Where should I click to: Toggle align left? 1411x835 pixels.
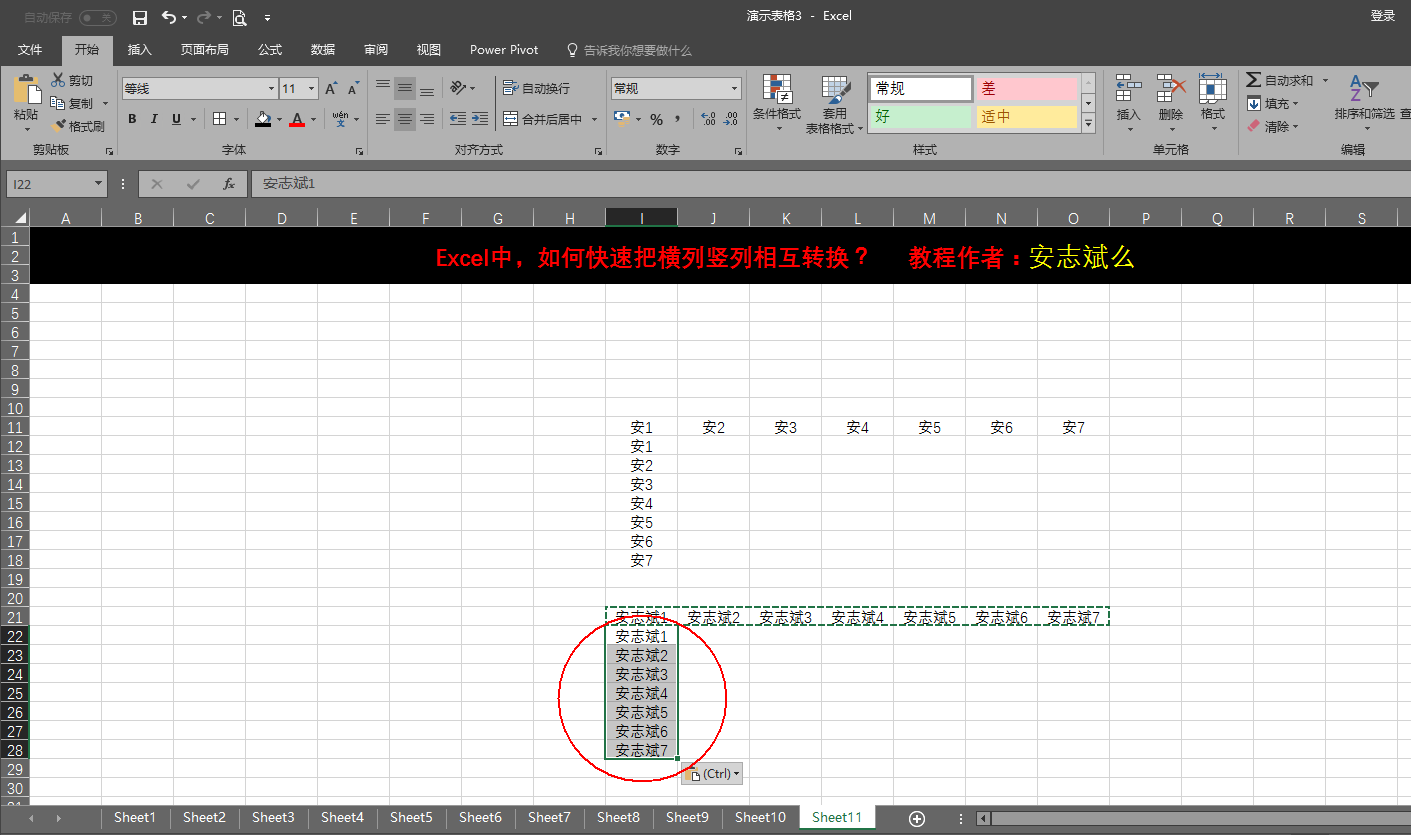point(383,119)
